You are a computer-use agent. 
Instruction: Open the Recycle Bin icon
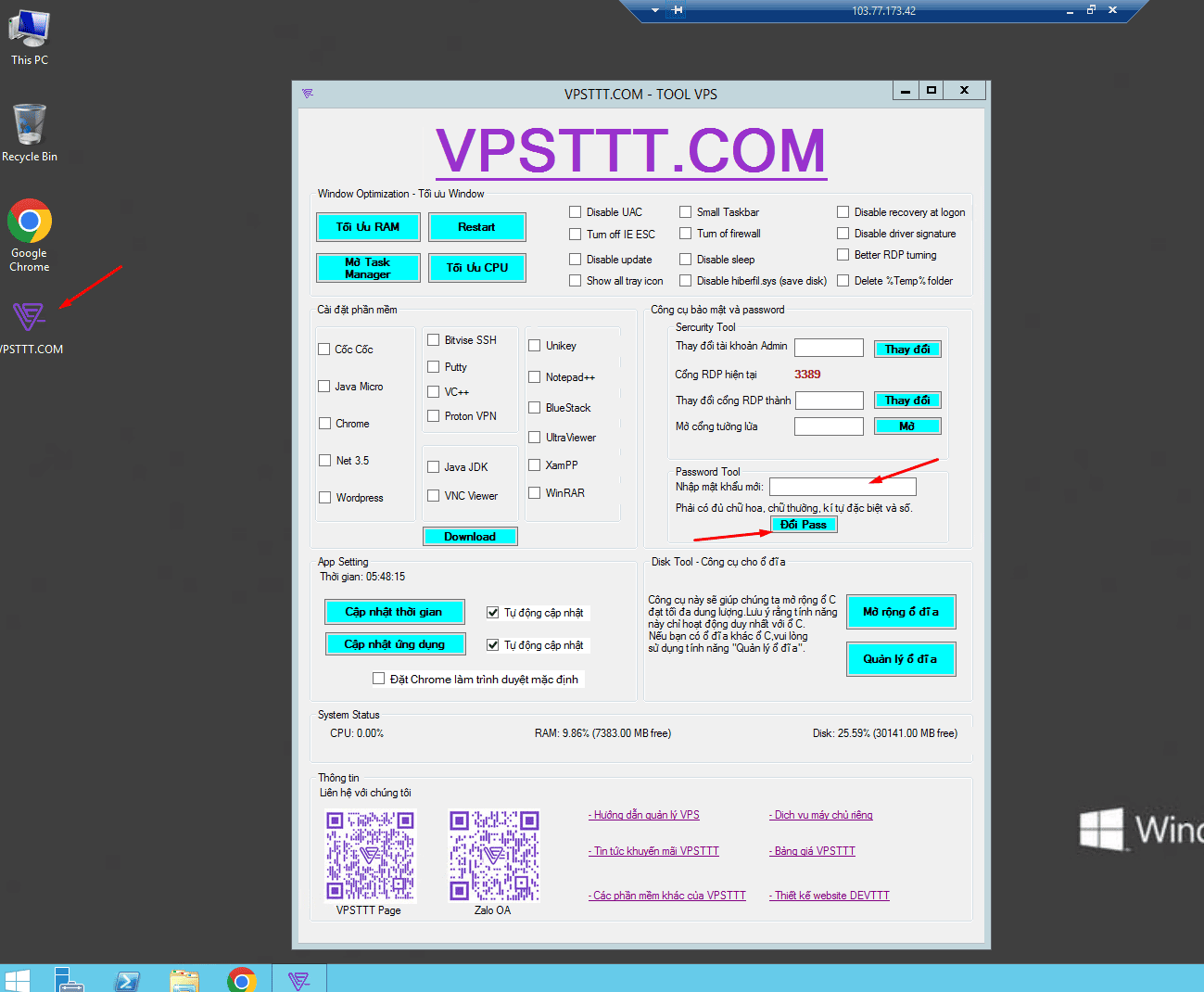tap(30, 133)
